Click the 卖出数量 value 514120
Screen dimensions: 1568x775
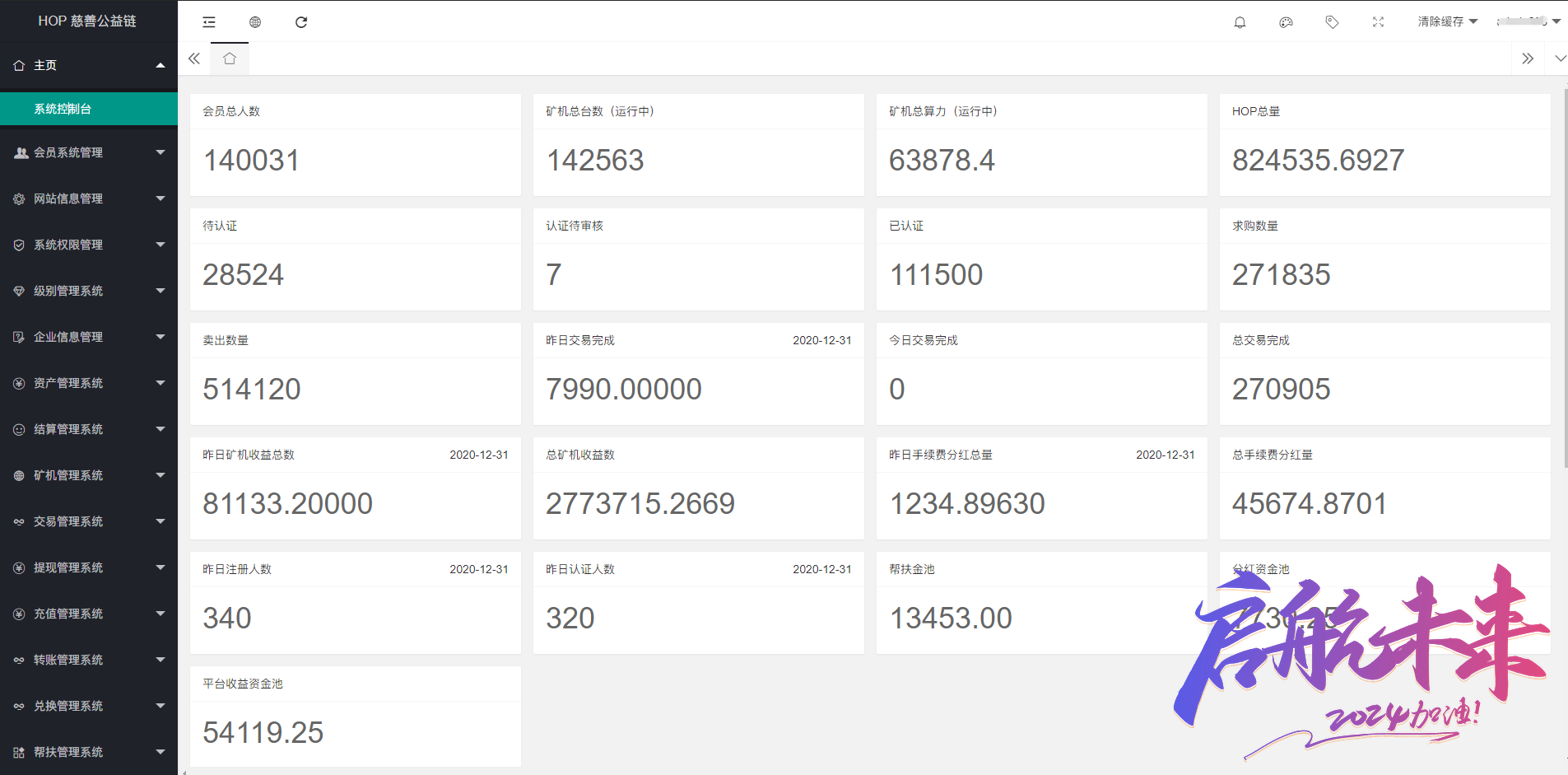(252, 389)
